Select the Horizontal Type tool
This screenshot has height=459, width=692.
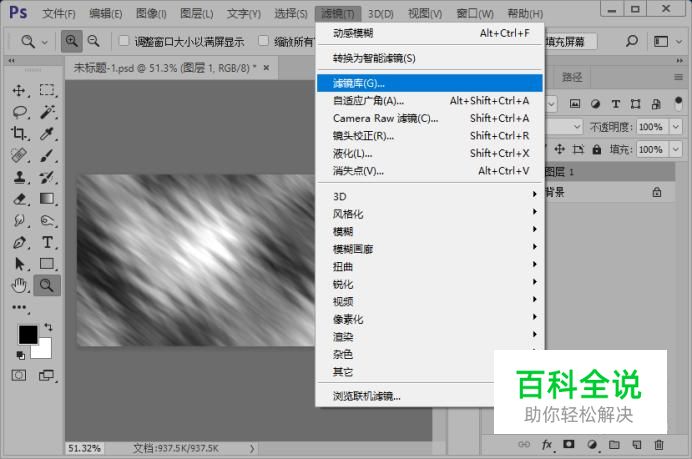47,242
